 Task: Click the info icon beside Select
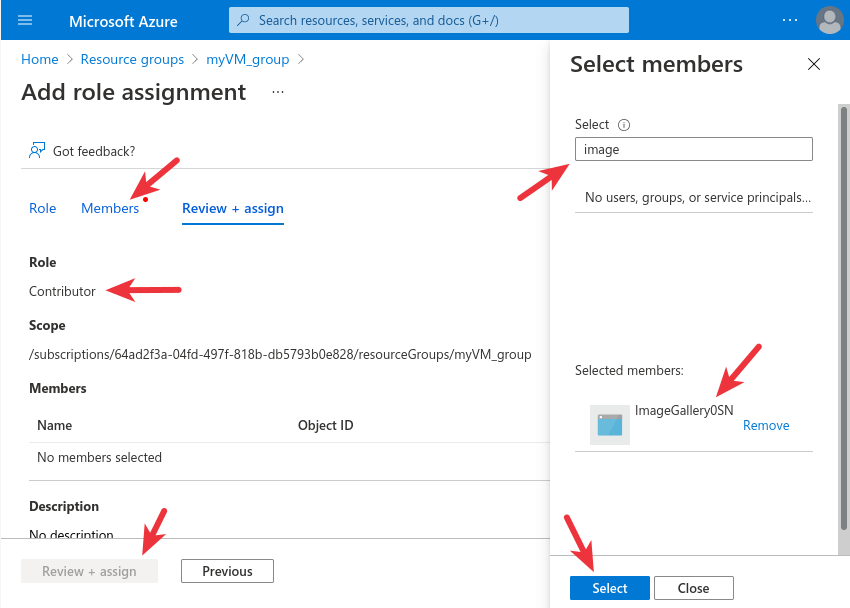(x=624, y=125)
